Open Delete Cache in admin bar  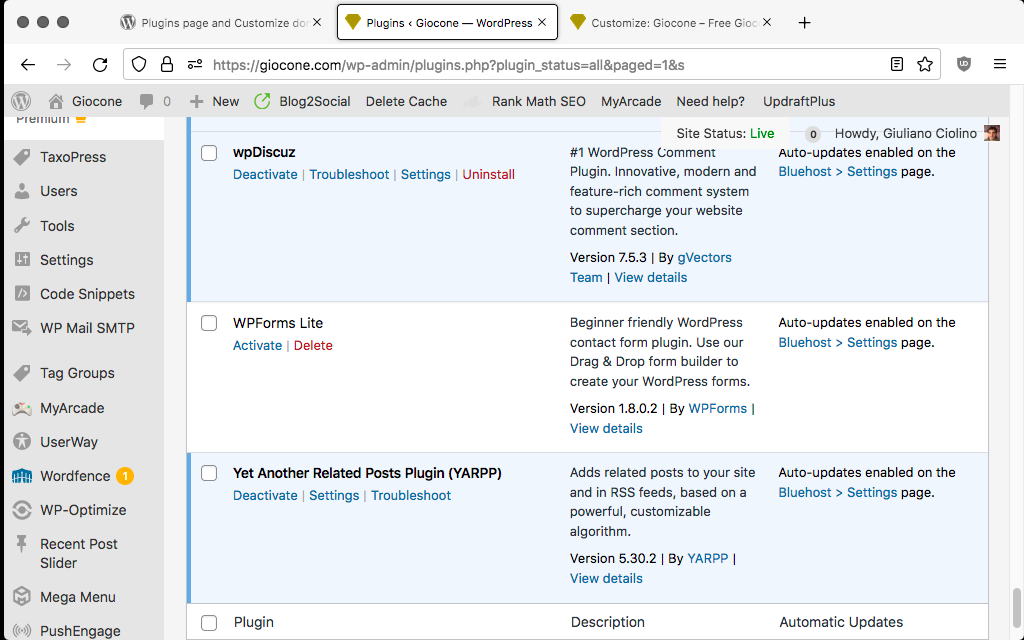click(406, 101)
